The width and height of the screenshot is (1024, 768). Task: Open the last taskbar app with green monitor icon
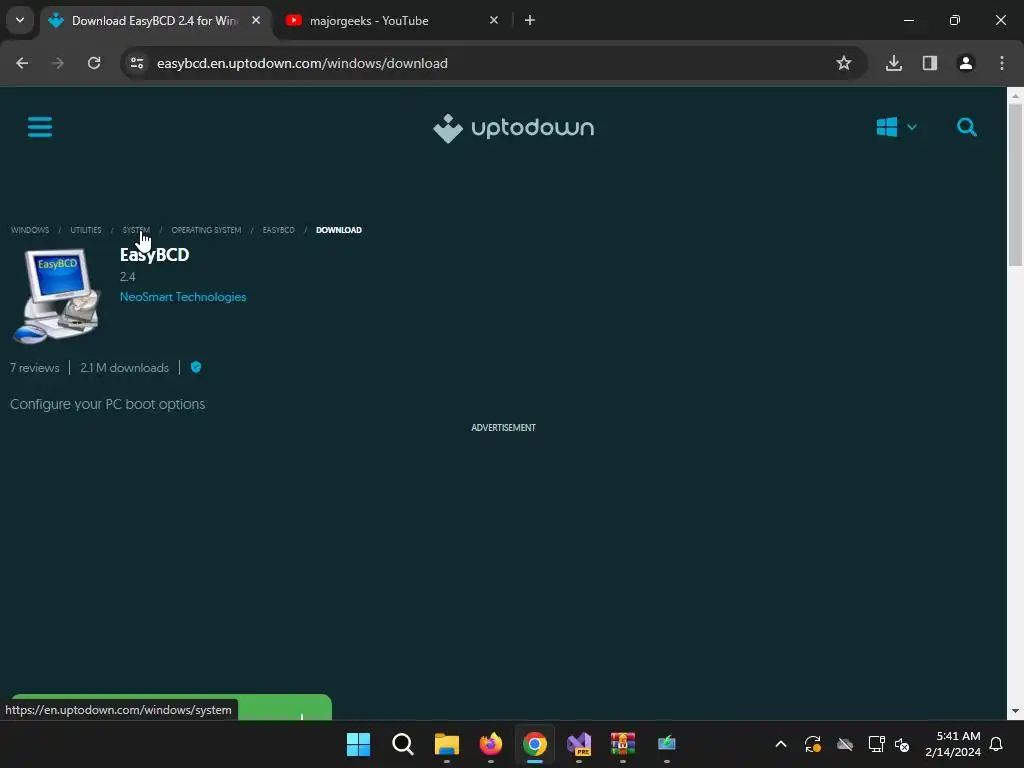pyautogui.click(x=666, y=744)
